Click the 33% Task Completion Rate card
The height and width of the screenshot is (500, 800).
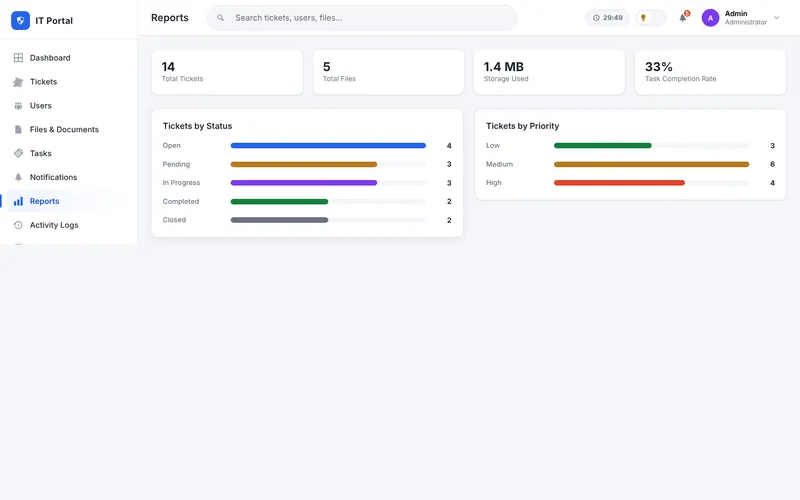pyautogui.click(x=710, y=72)
